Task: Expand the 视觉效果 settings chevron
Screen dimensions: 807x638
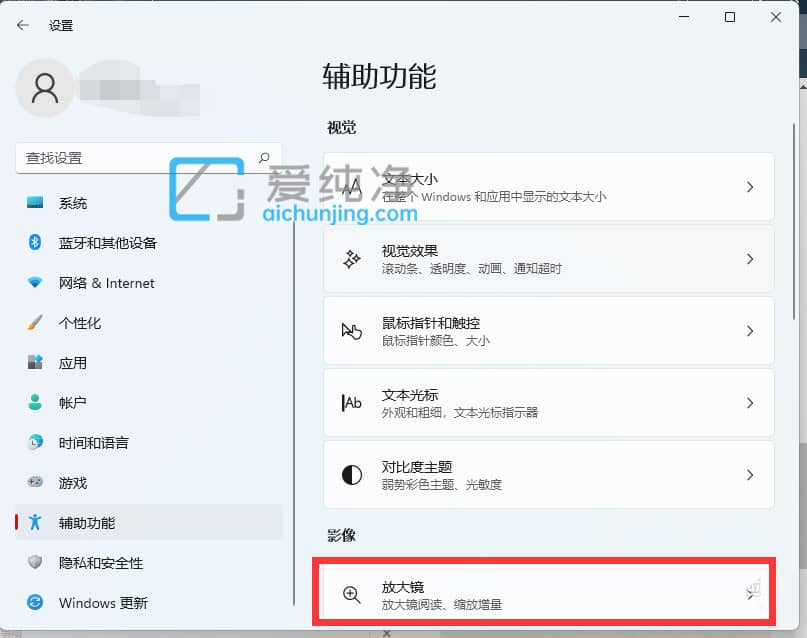Action: tap(750, 259)
